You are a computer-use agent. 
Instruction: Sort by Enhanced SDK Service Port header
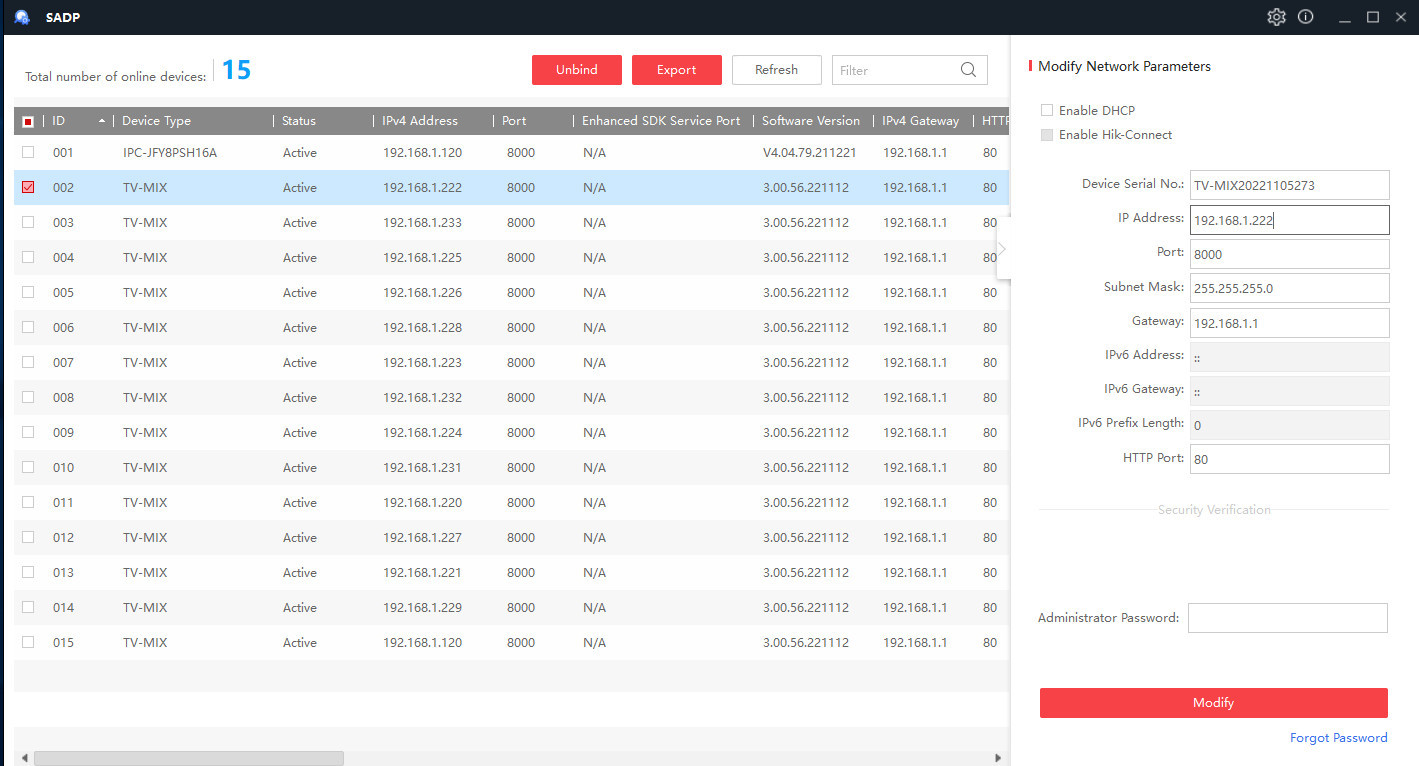pyautogui.click(x=661, y=121)
